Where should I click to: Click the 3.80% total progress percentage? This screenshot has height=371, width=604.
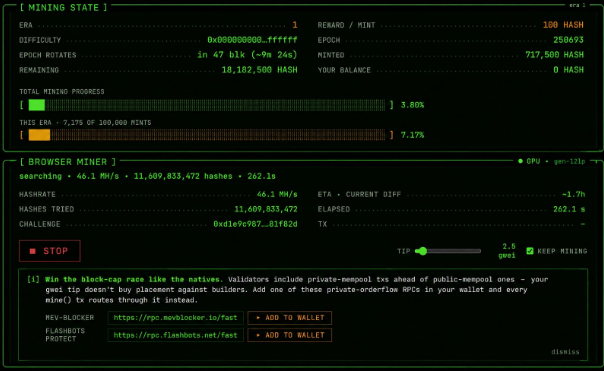pyautogui.click(x=412, y=105)
